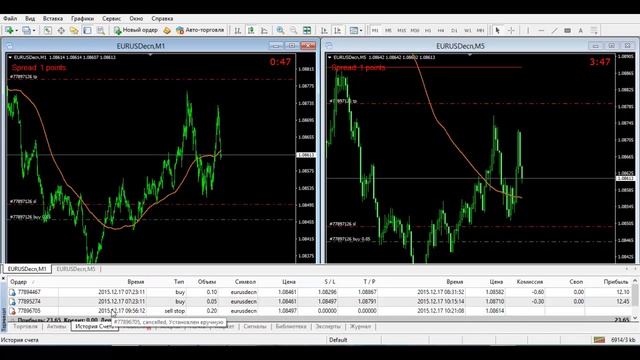Click the history table scroll down arrow

click(635, 318)
